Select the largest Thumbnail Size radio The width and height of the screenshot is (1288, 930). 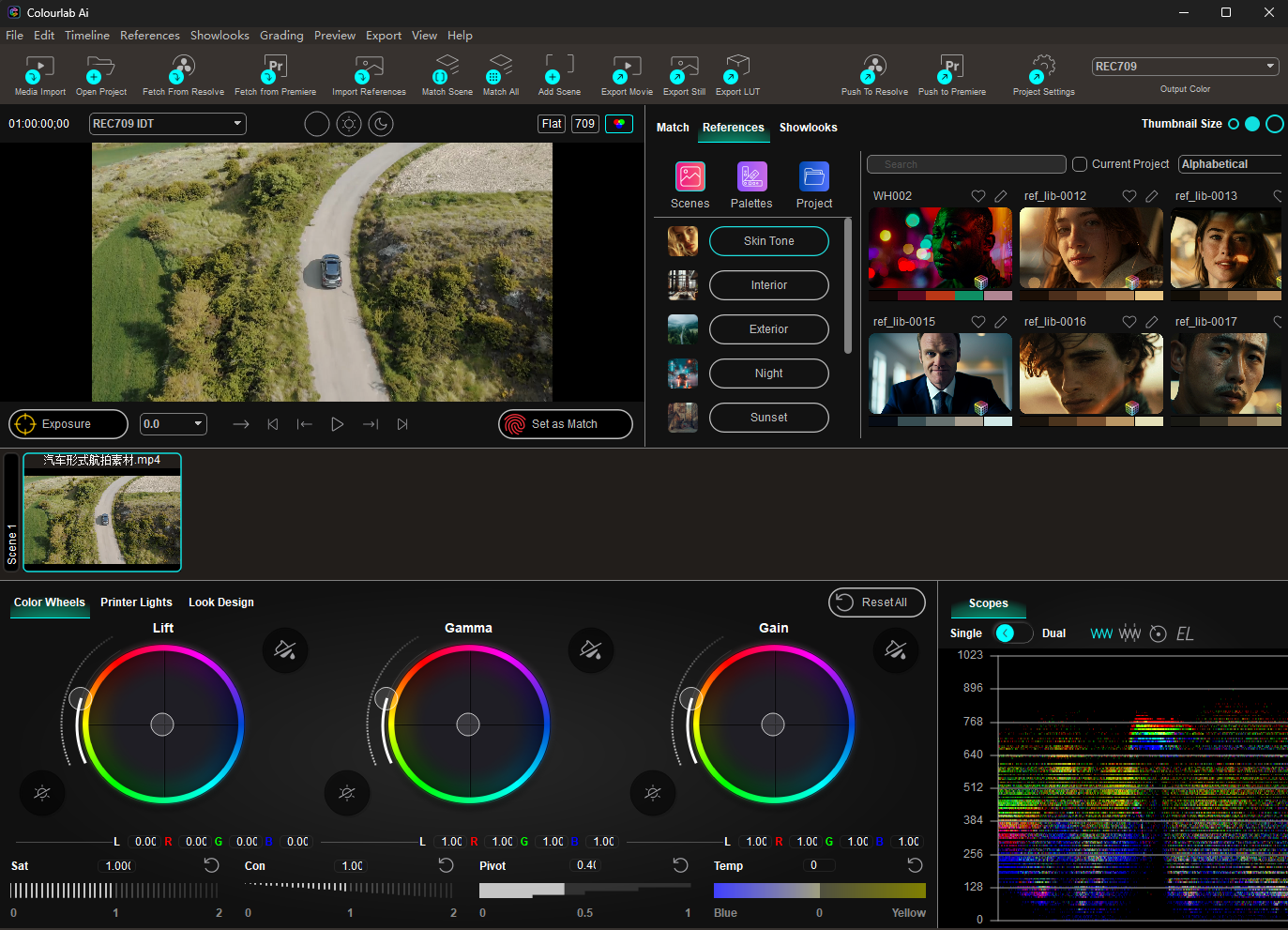point(1275,124)
